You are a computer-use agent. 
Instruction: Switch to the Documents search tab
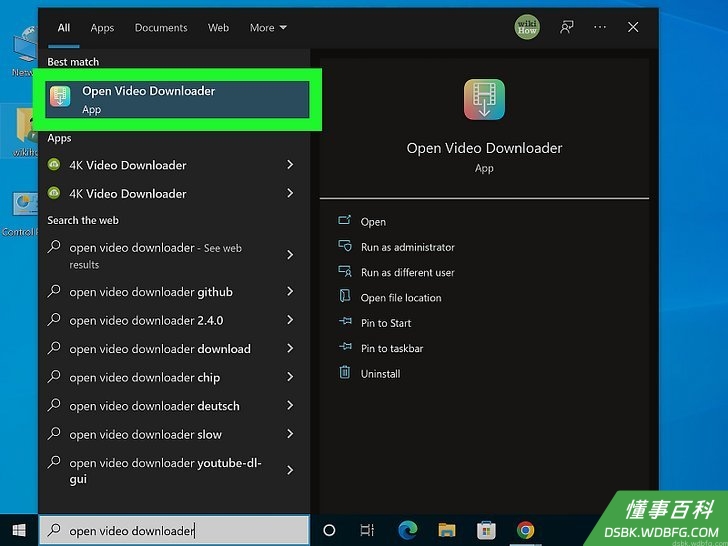pyautogui.click(x=161, y=28)
